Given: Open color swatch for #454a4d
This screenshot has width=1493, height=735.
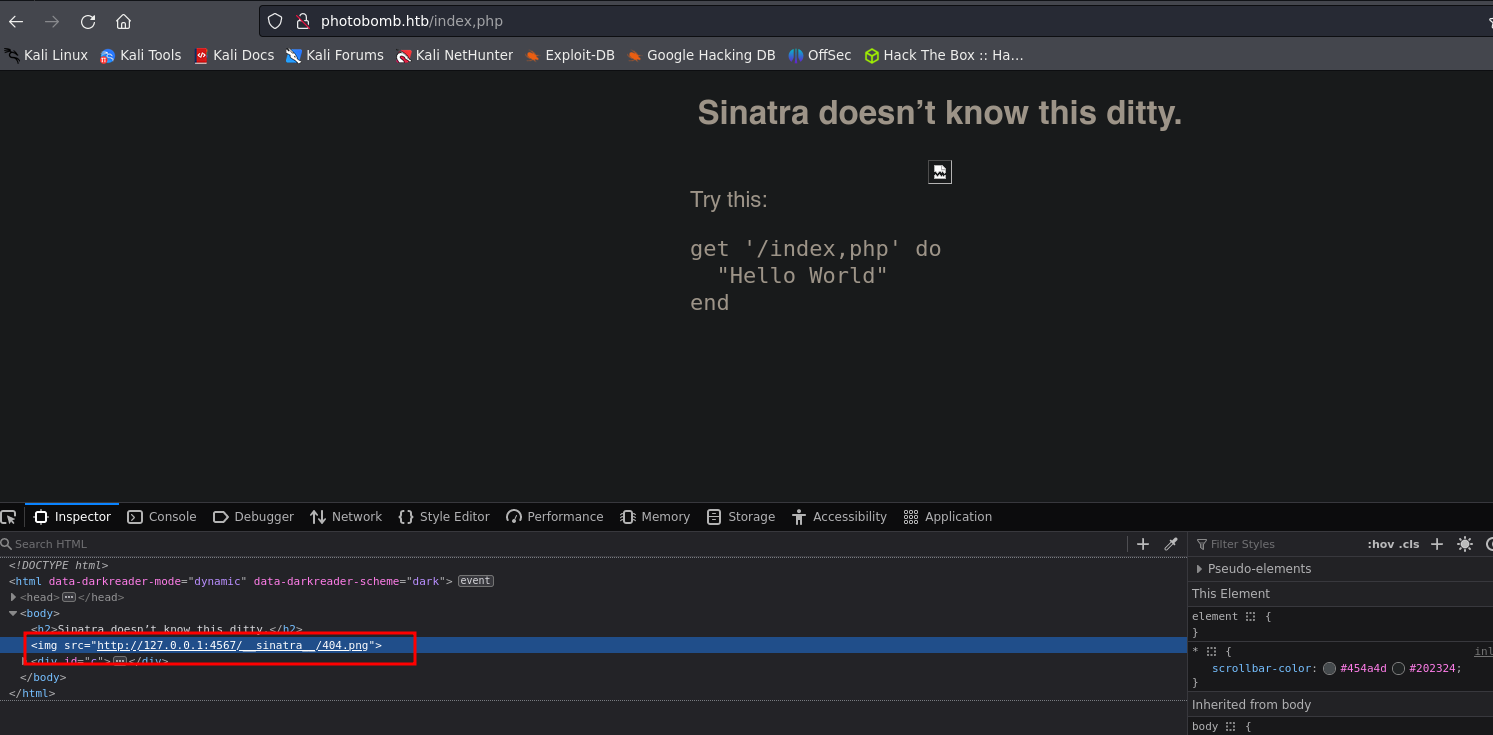Looking at the screenshot, I should coord(1329,668).
